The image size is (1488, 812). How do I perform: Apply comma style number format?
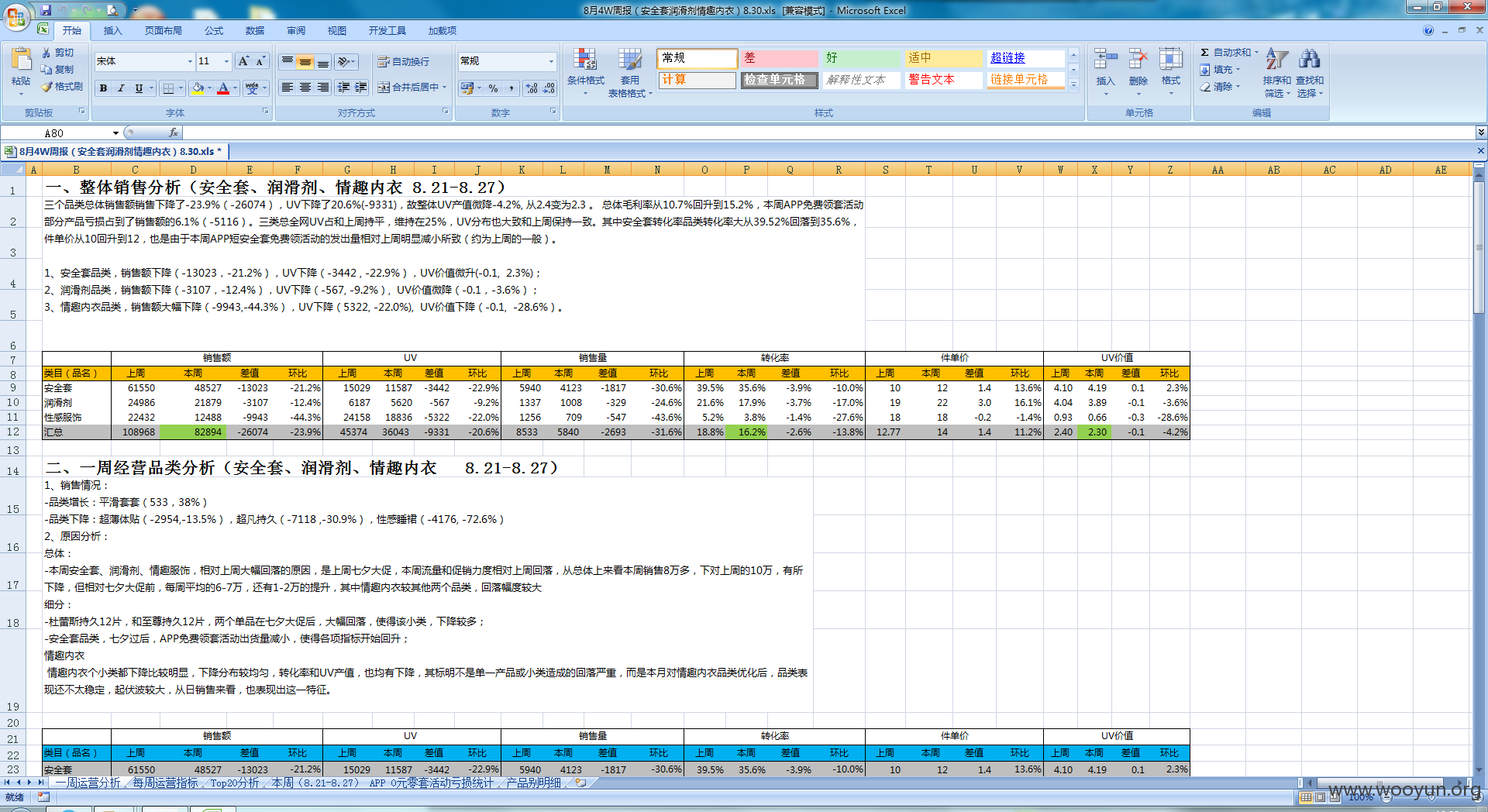point(511,88)
